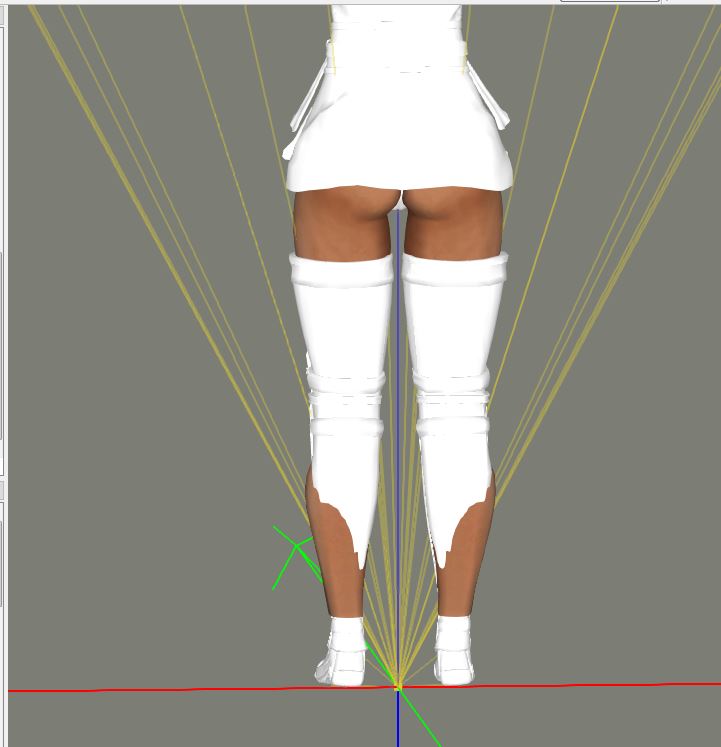The image size is (721, 747).
Task: Click the scene origin point on the red axis
Action: pyautogui.click(x=398, y=687)
